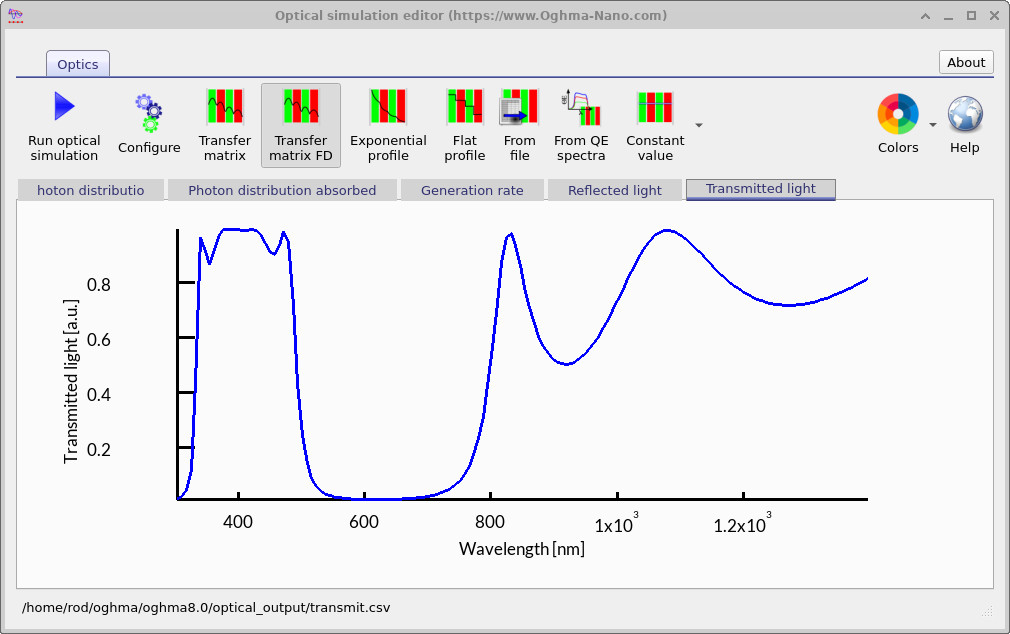Select the From file generation option
Screen dimensions: 1010x634
pyautogui.click(x=519, y=125)
